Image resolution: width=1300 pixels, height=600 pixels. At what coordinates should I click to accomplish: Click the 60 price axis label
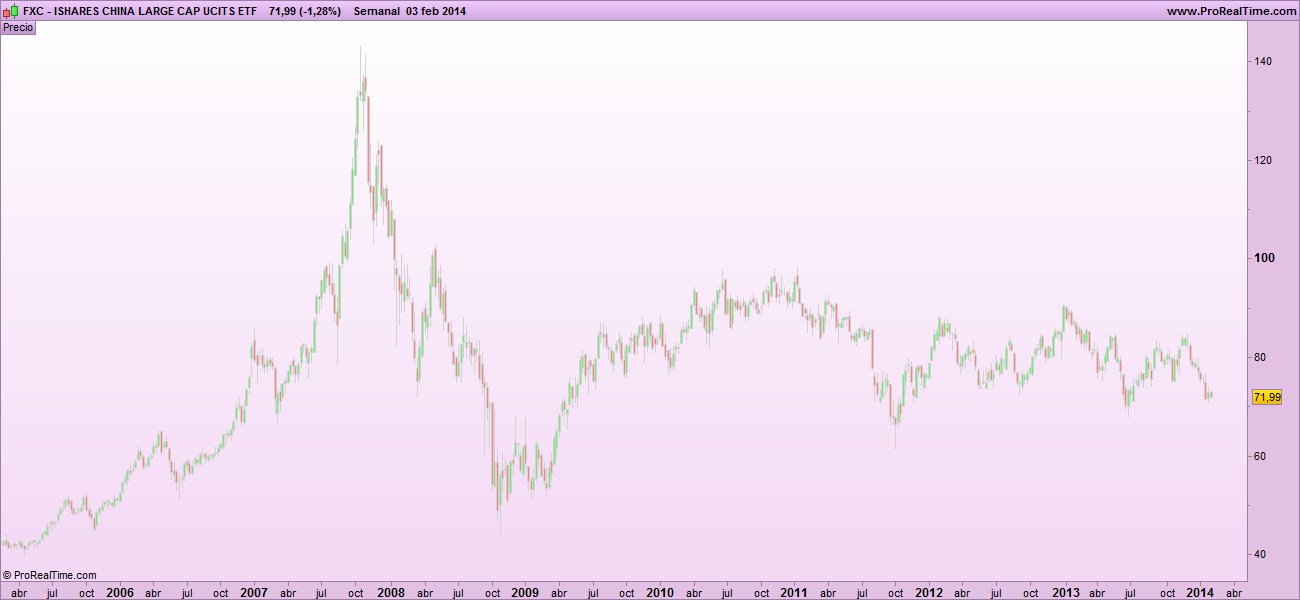[1260, 456]
